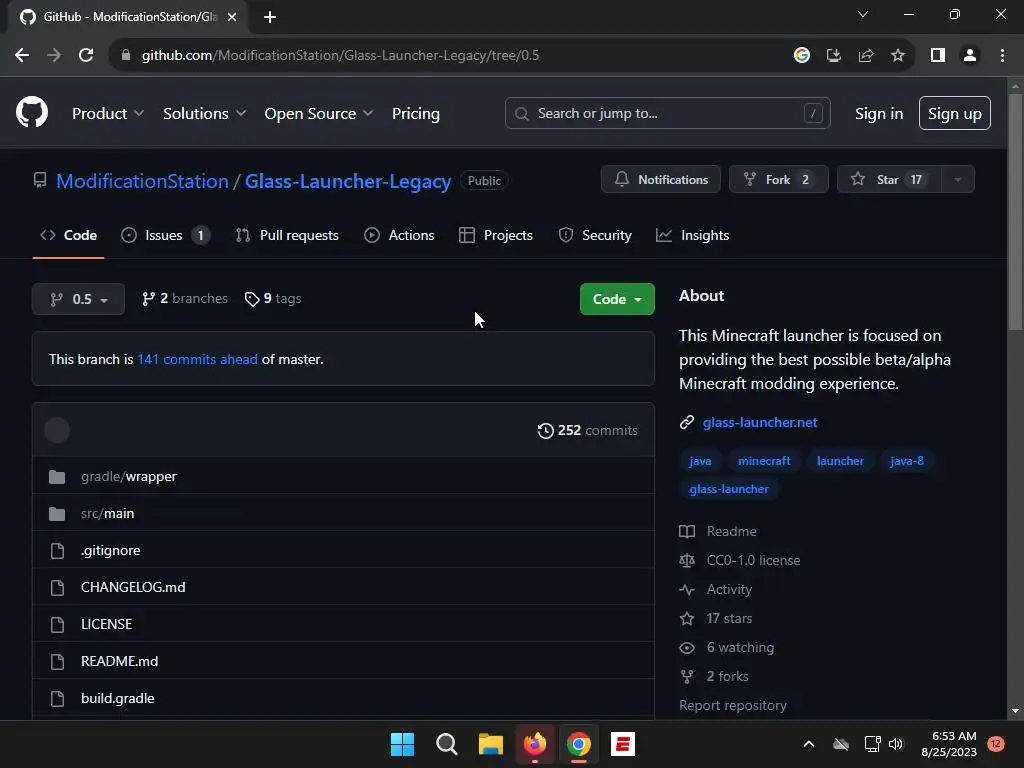Open a new browser tab
Screen dimensions: 1024x768
pyautogui.click(x=270, y=17)
